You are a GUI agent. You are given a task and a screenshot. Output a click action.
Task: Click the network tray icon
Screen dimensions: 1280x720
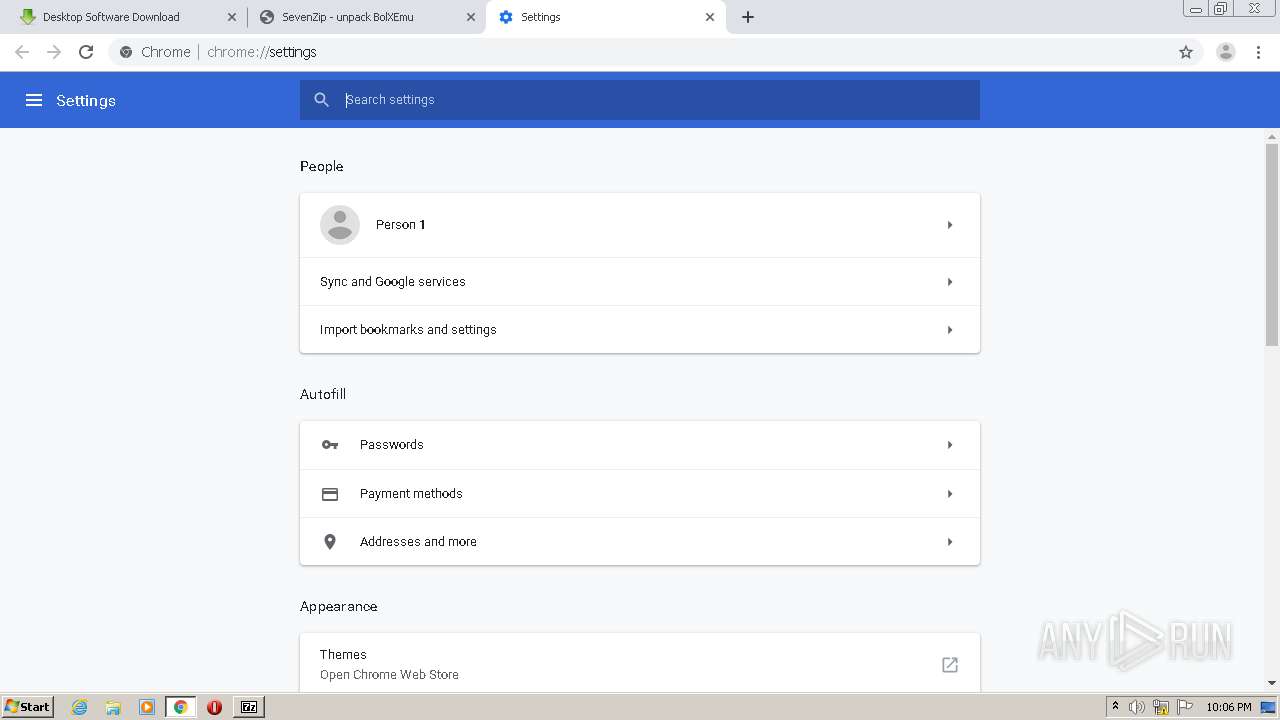[x=1161, y=707]
